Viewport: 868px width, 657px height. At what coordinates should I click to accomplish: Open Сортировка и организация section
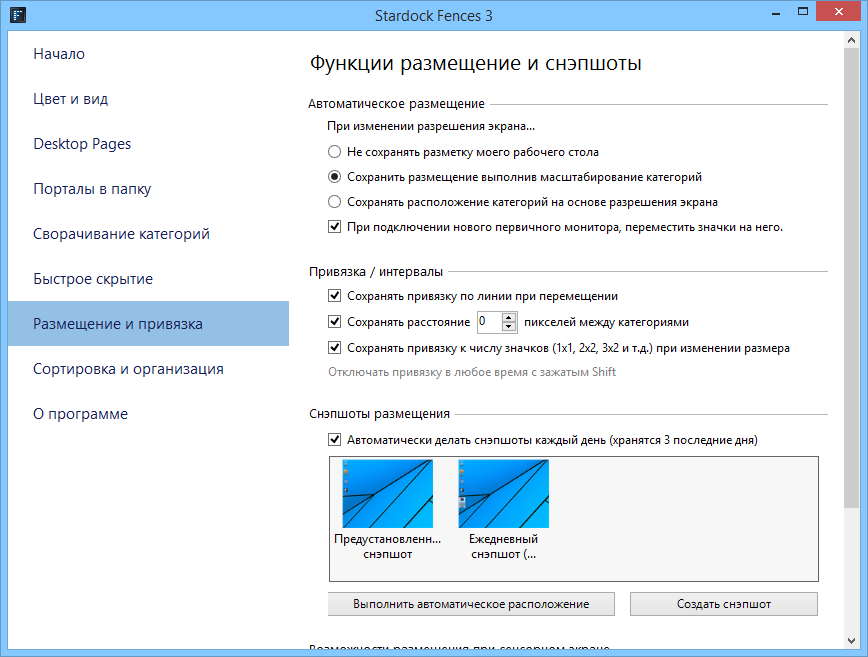click(x=128, y=369)
